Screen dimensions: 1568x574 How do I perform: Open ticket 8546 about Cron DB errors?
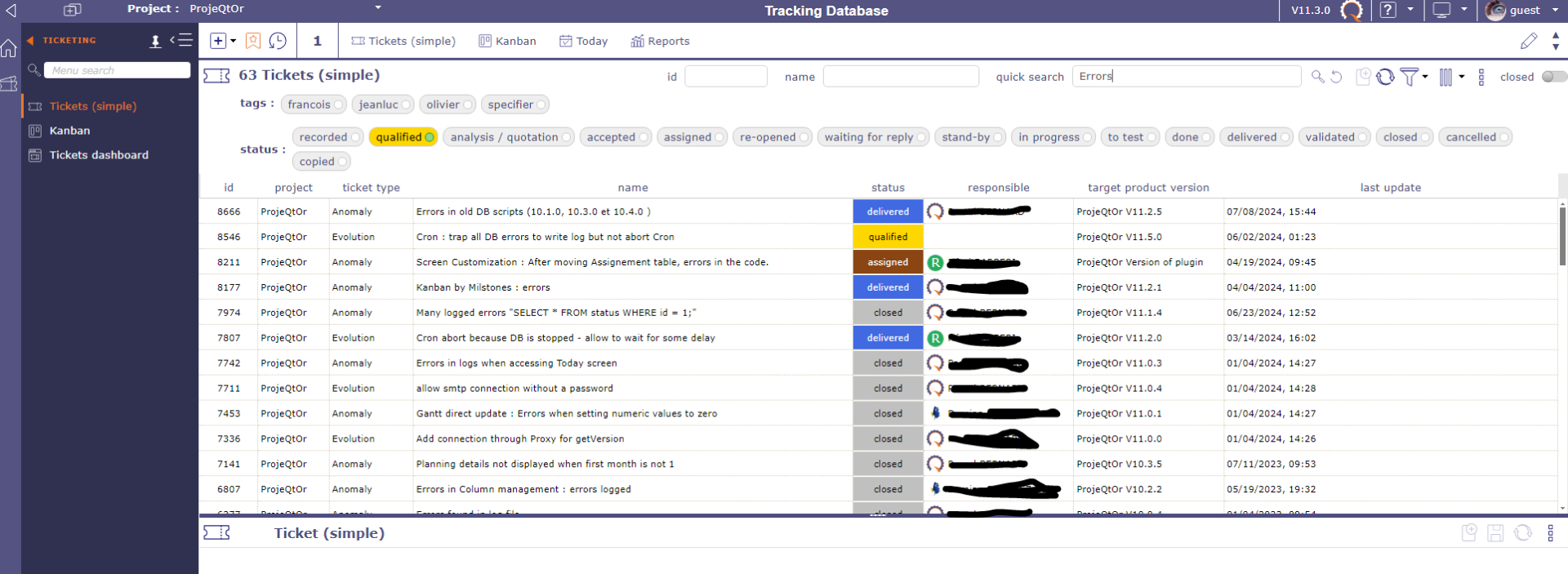[x=545, y=237]
